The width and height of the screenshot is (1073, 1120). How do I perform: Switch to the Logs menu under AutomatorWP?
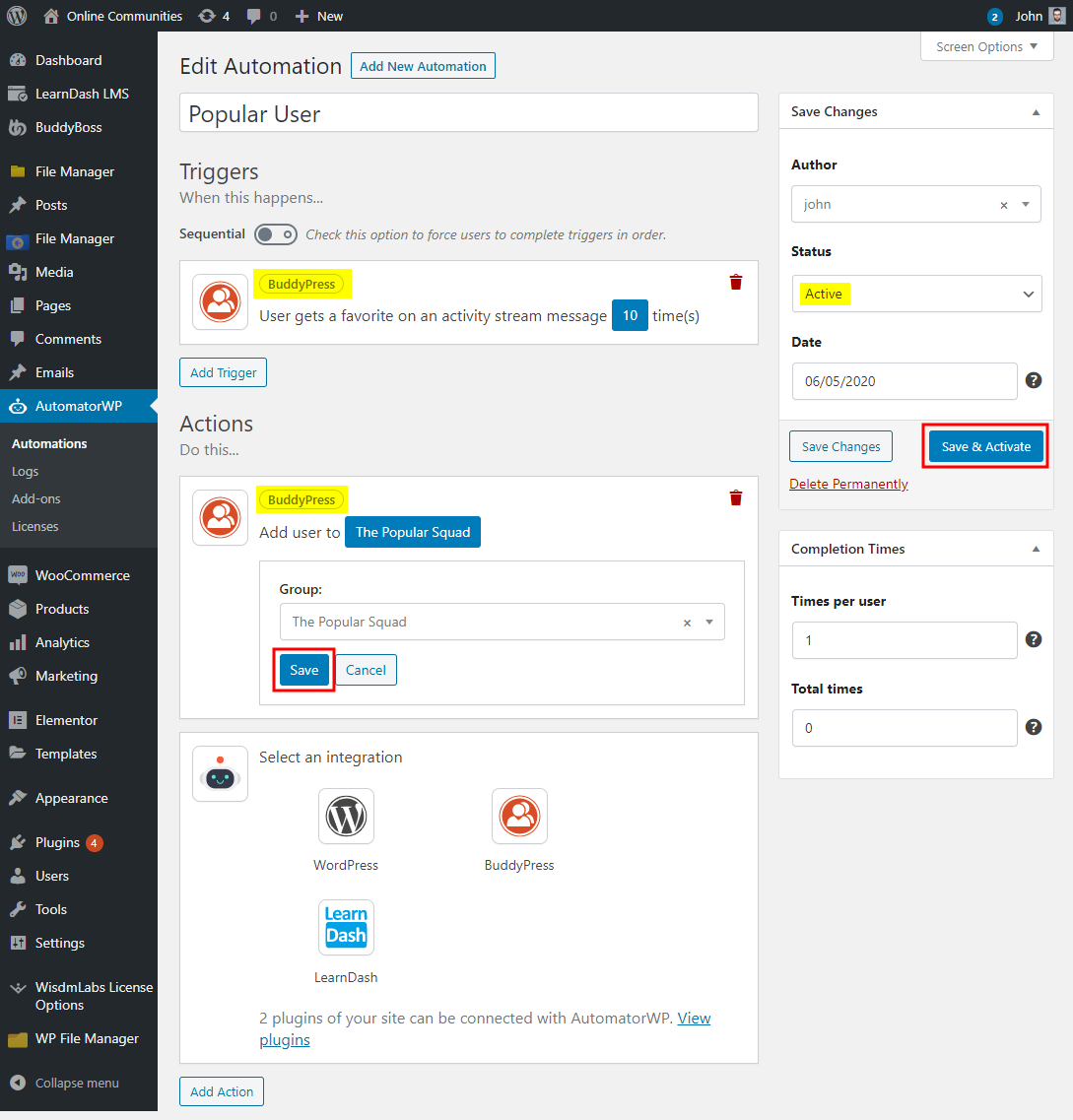[25, 471]
